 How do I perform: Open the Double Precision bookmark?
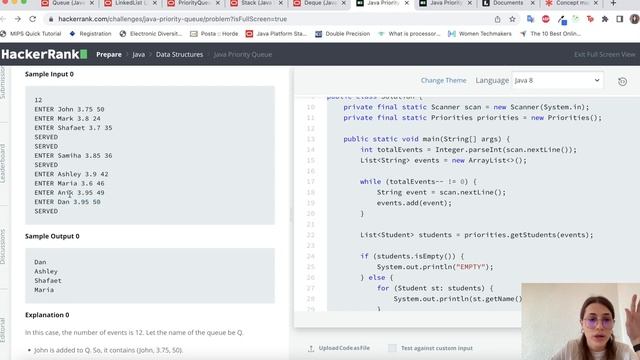[x=343, y=34]
